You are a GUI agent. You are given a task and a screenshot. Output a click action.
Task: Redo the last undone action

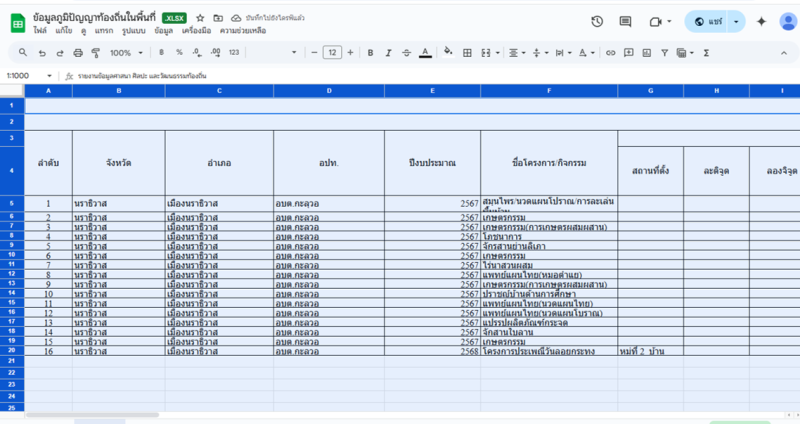(x=60, y=53)
